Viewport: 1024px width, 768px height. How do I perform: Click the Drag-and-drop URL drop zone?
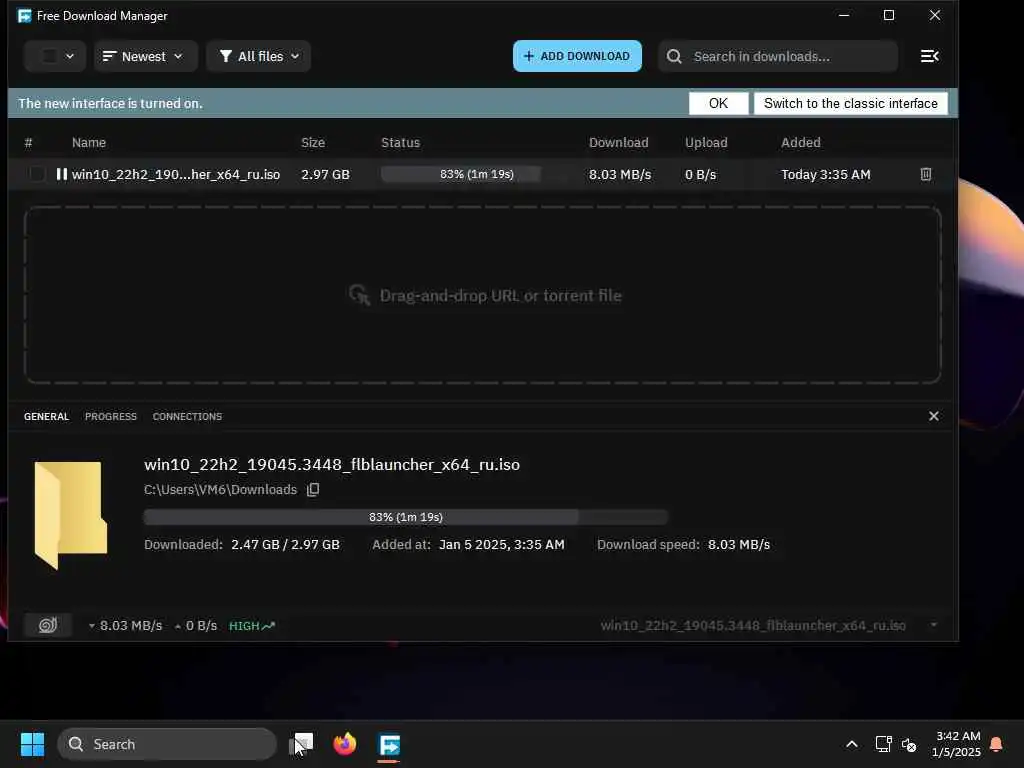tap(483, 295)
